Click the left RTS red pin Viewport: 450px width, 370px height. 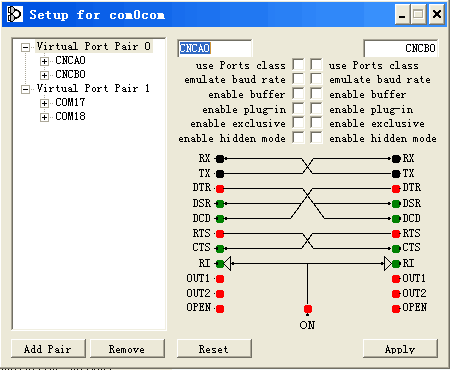220,234
